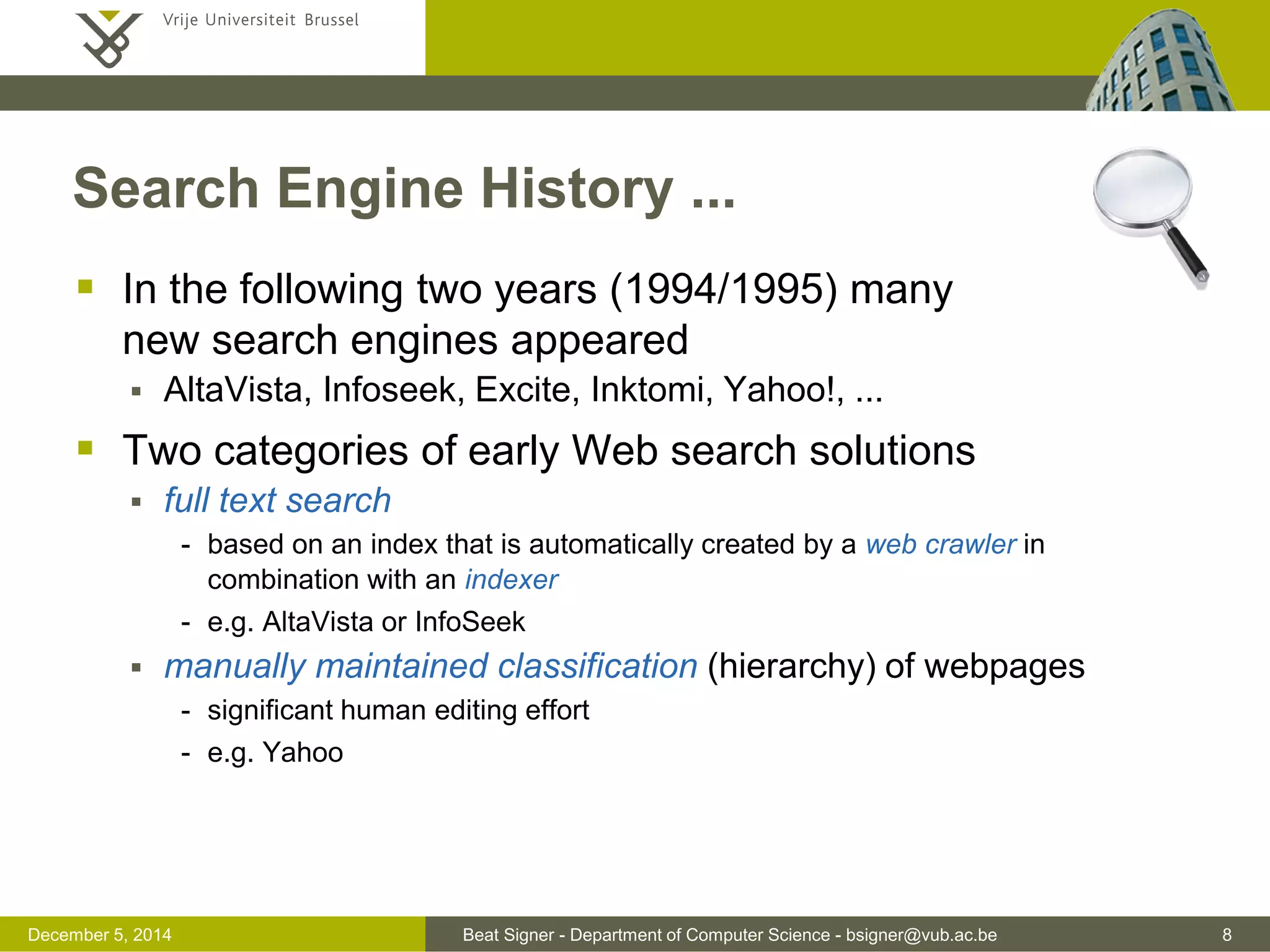Screen dimensions: 1270x952
Task: Click the 'December 5, 2014' footer date
Action: [100, 935]
